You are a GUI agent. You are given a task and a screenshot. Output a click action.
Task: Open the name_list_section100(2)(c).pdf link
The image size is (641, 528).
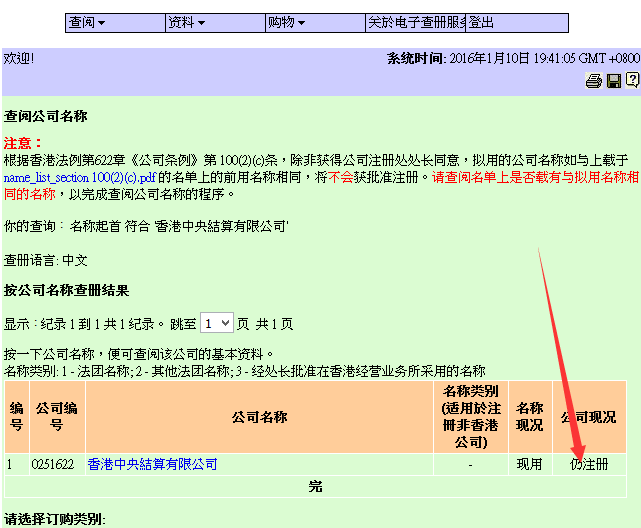point(79,176)
